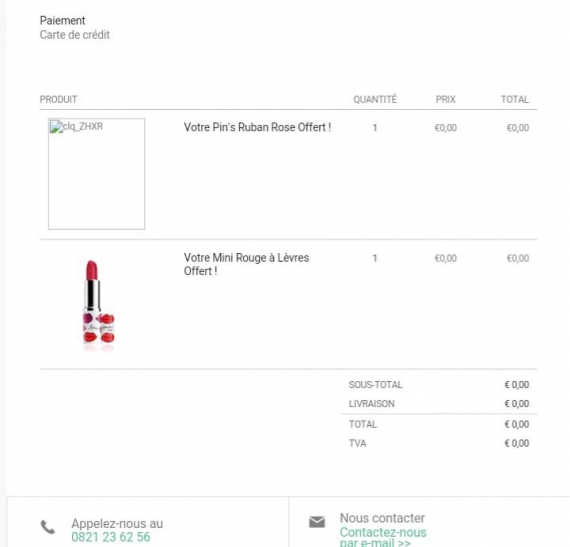Call the 0821 23 62 56 number link
The image size is (570, 547).
111,537
